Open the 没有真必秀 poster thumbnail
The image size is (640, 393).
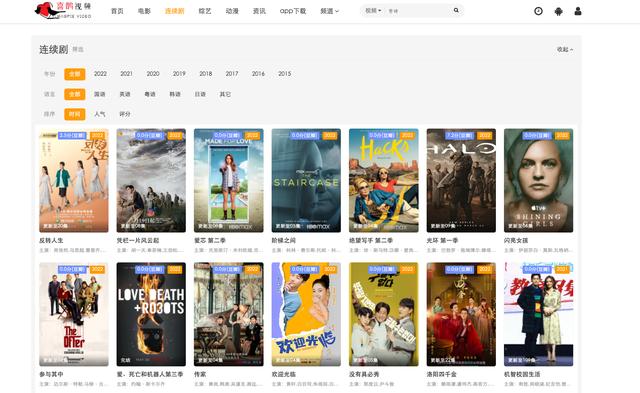384,314
